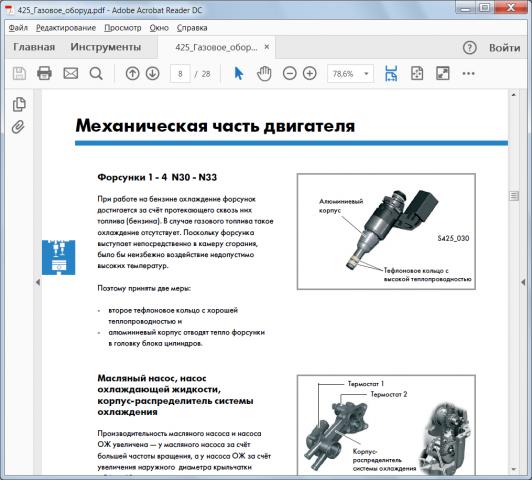Open the Help question mark icon
The height and width of the screenshot is (480, 532).
470,48
